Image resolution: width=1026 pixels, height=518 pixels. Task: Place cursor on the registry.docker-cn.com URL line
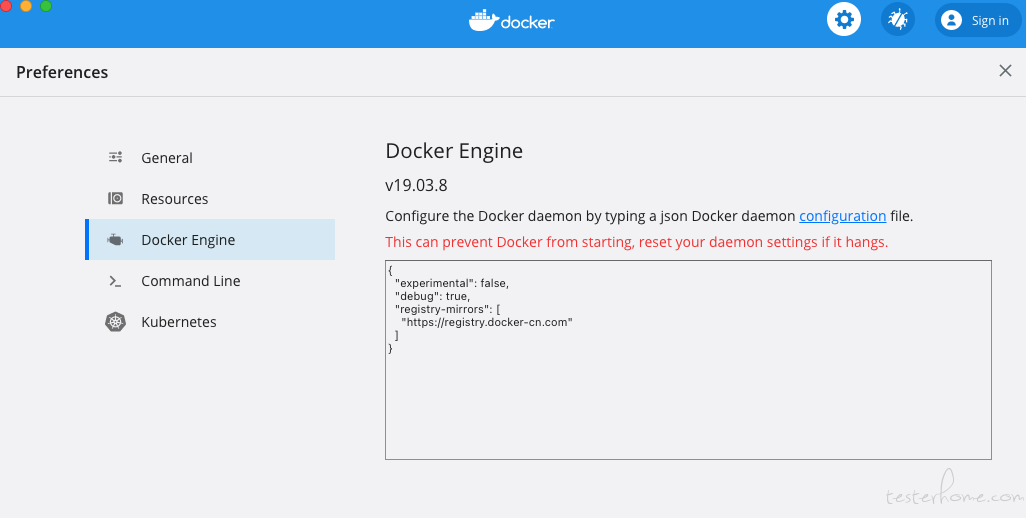pos(487,322)
